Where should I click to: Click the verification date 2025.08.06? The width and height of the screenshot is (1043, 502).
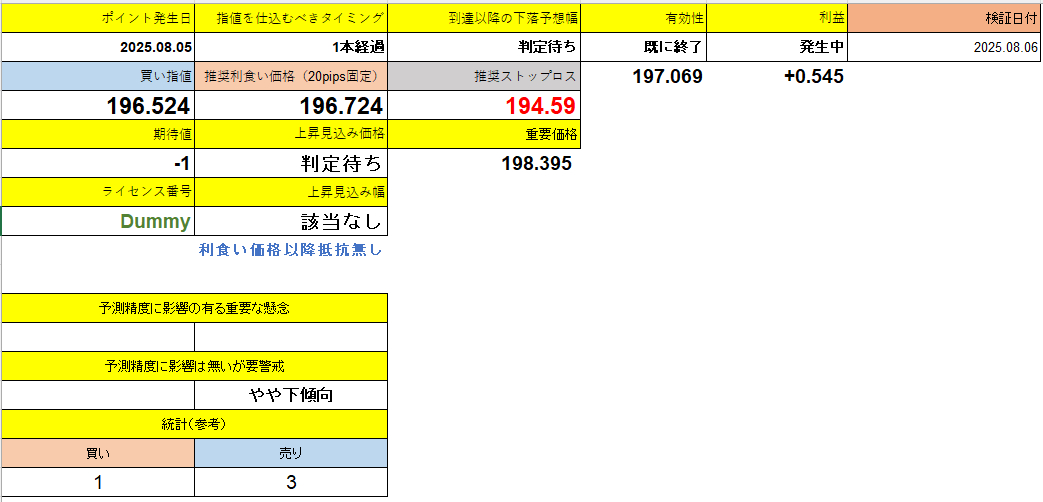945,47
